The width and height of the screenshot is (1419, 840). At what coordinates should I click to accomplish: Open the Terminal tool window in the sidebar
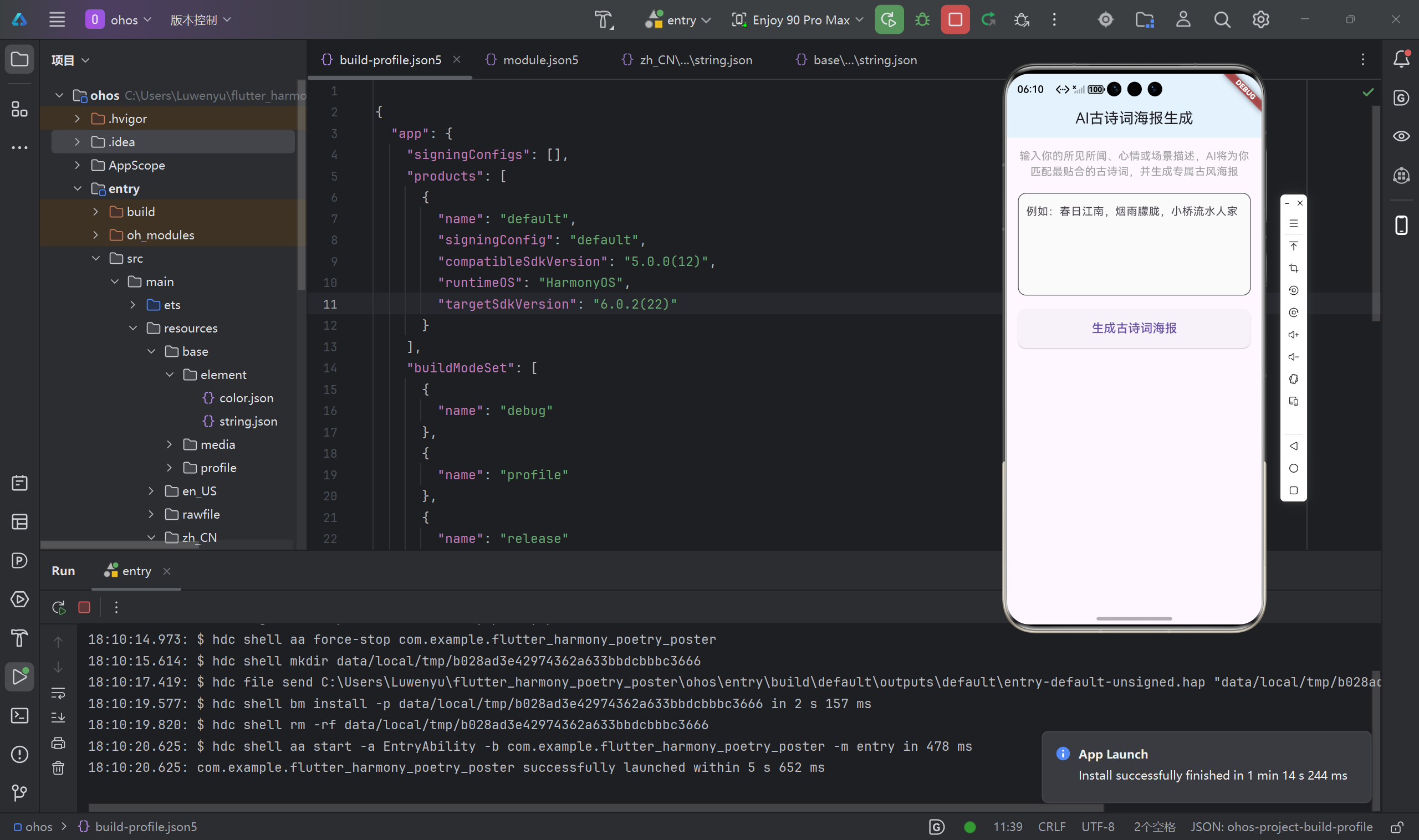tap(19, 715)
